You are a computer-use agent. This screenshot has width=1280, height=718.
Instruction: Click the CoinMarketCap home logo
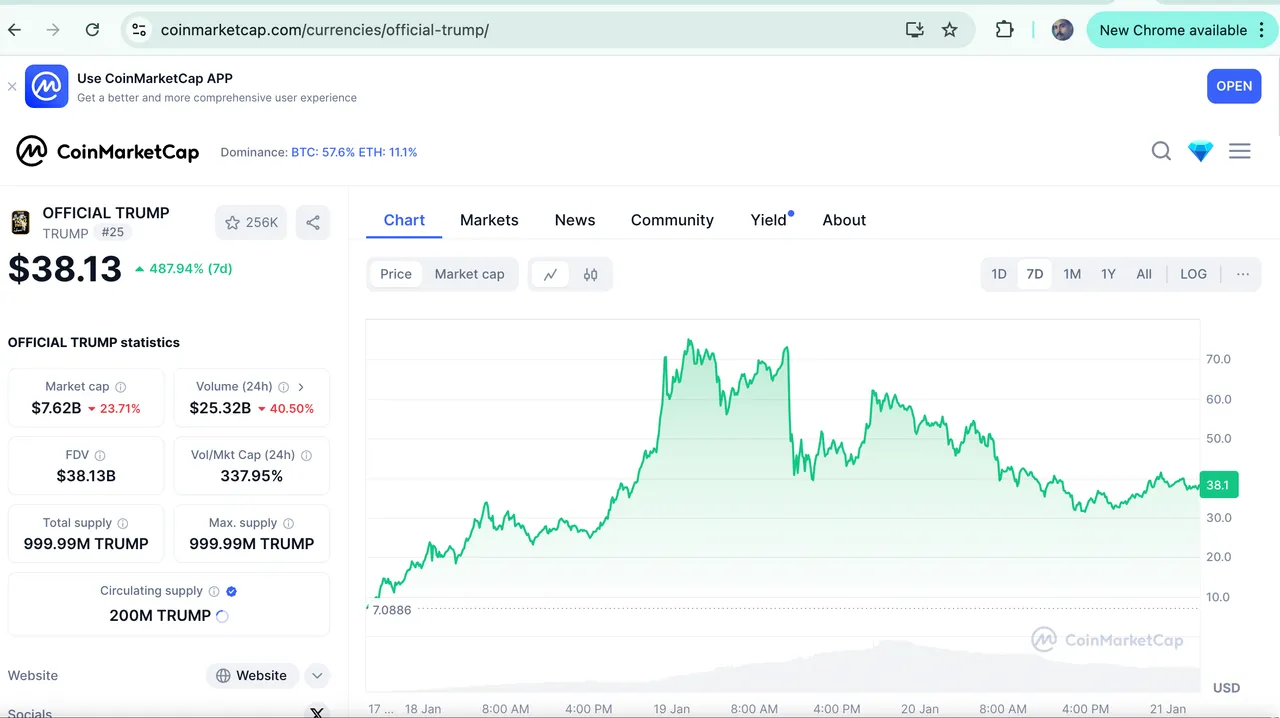[x=108, y=152]
